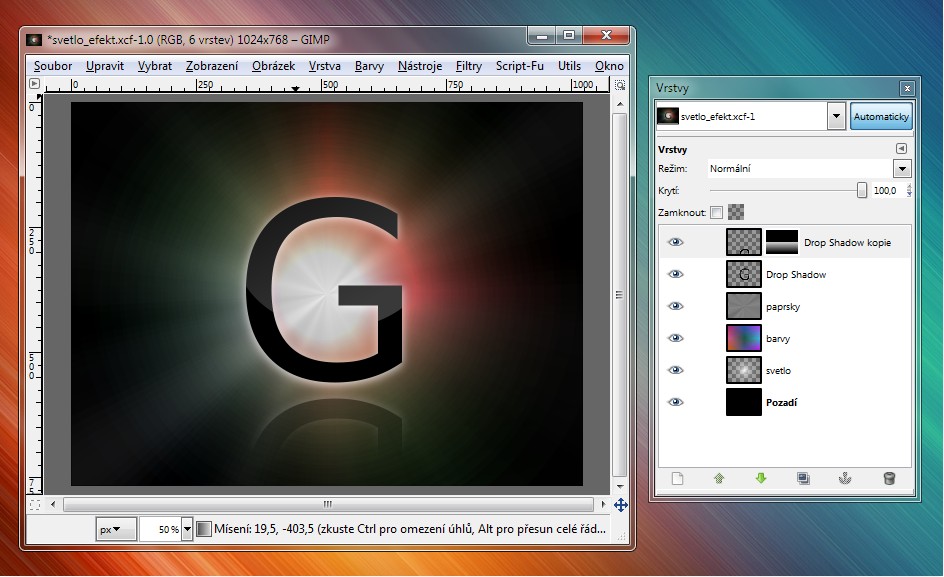The image size is (944, 577).
Task: Select Drop Shadow kopie layer mask thumbnail
Action: point(781,242)
